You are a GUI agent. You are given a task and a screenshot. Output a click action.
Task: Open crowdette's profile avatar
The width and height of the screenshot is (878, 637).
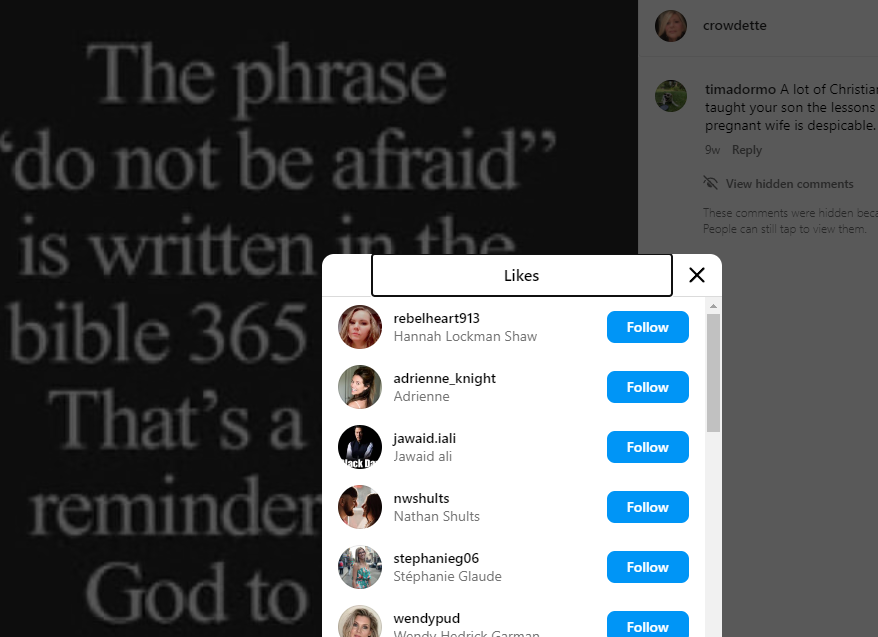(x=671, y=26)
